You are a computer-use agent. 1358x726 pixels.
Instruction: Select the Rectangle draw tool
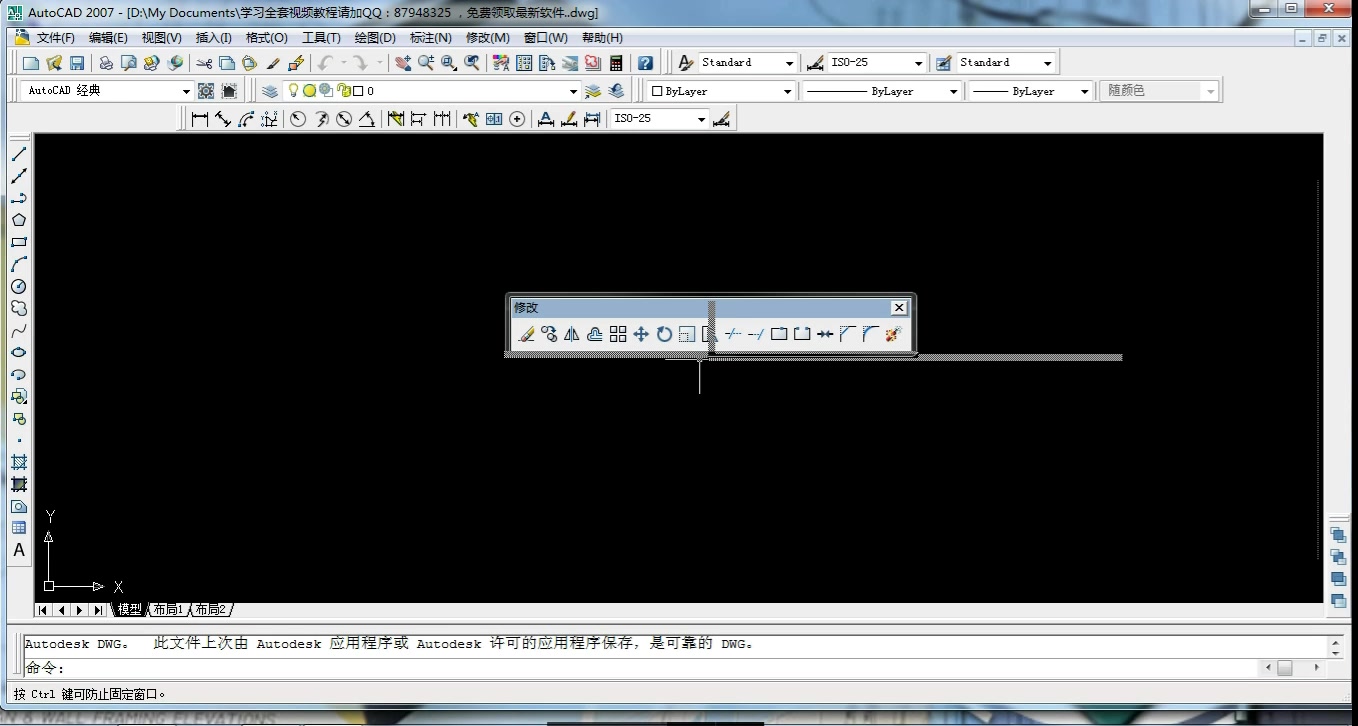point(19,242)
